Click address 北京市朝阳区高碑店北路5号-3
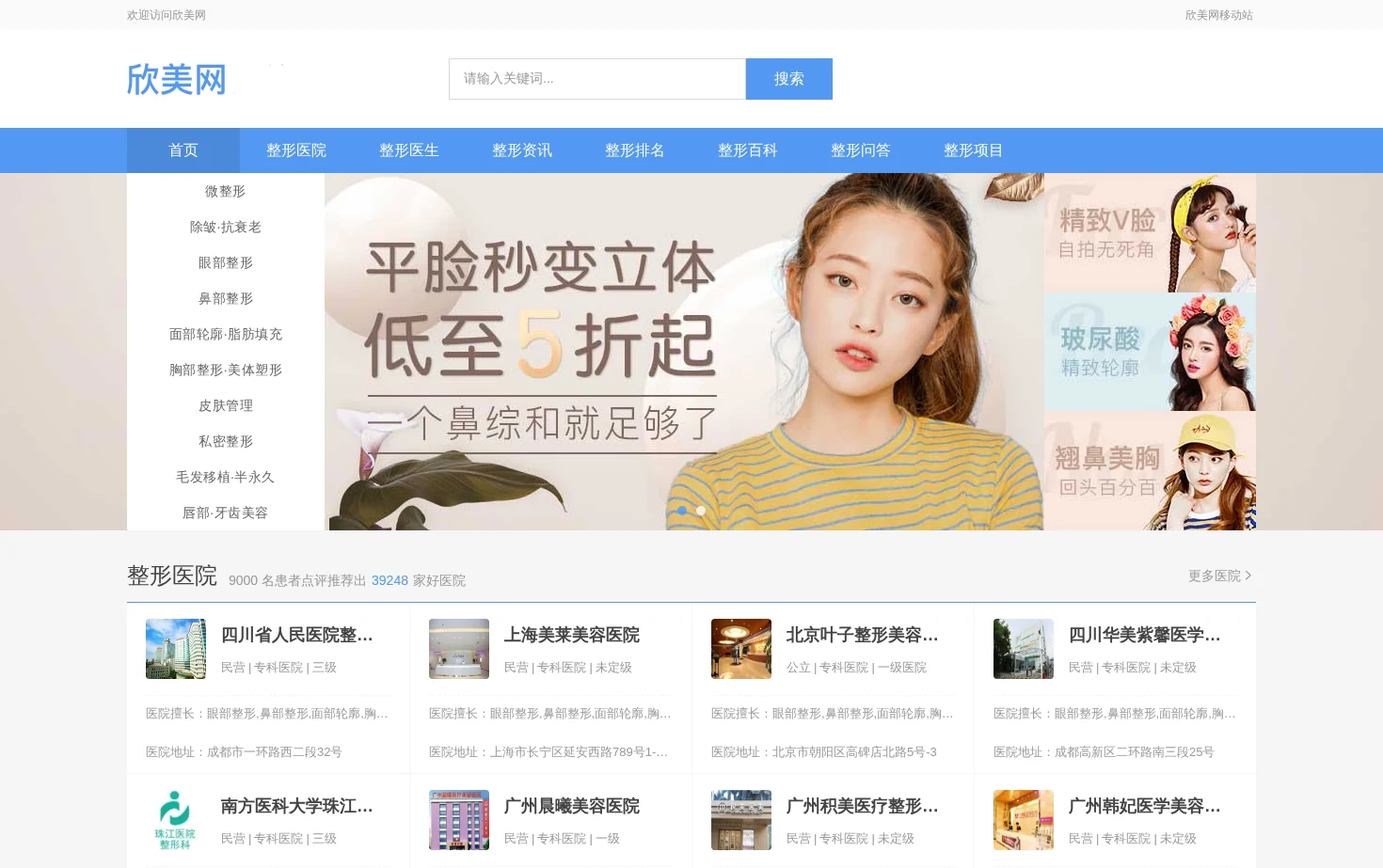 click(x=854, y=752)
